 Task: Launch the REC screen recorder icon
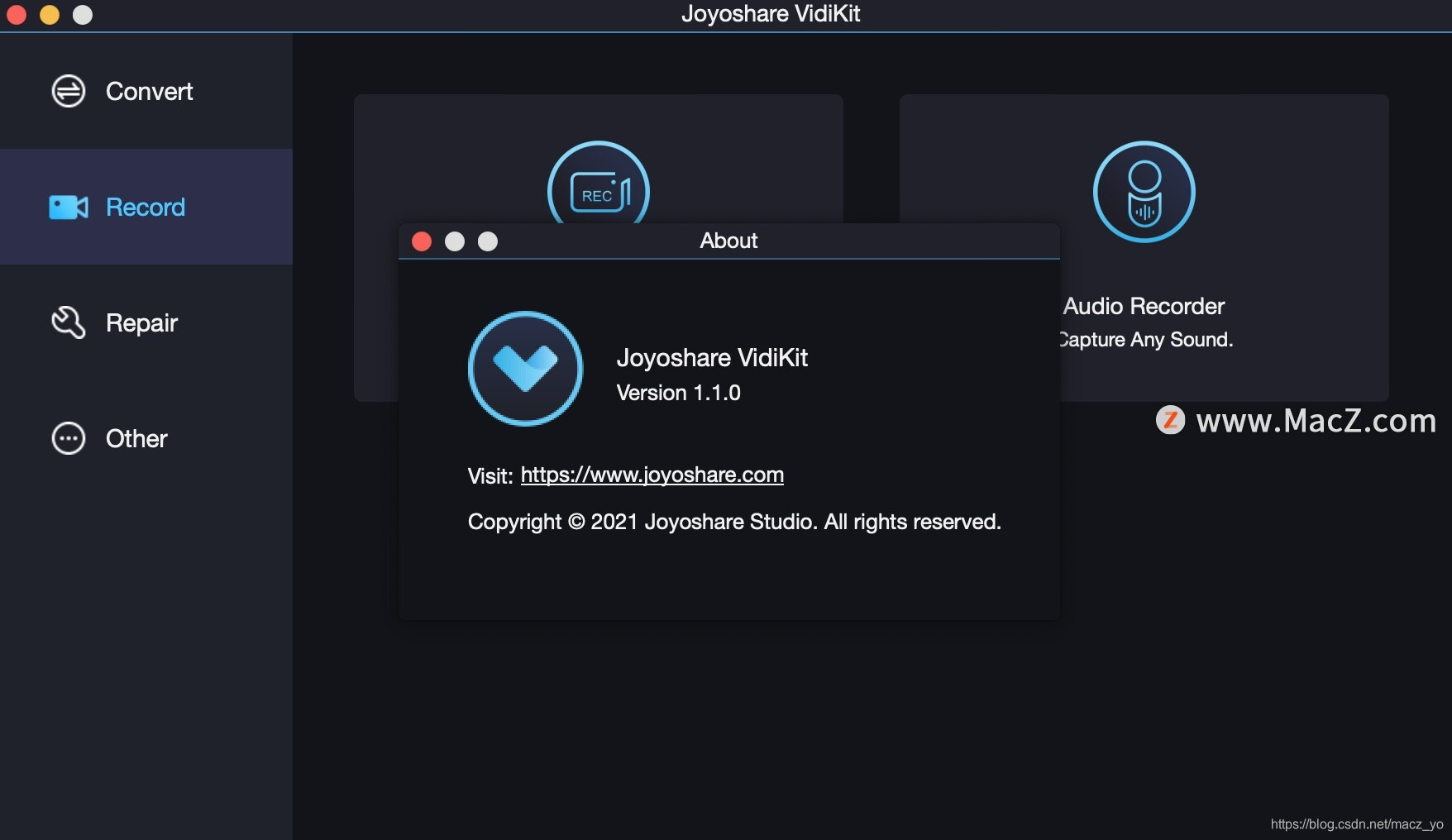[599, 184]
